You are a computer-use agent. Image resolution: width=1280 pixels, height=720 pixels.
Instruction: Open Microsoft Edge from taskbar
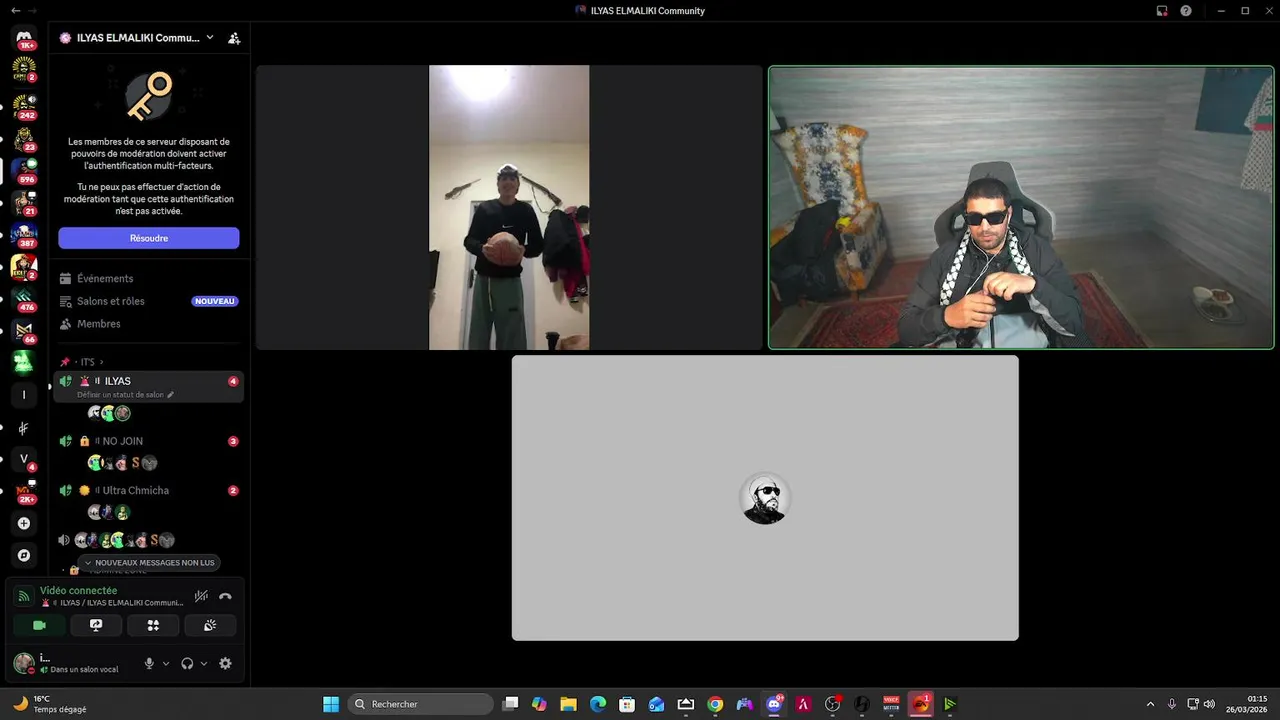click(x=598, y=704)
